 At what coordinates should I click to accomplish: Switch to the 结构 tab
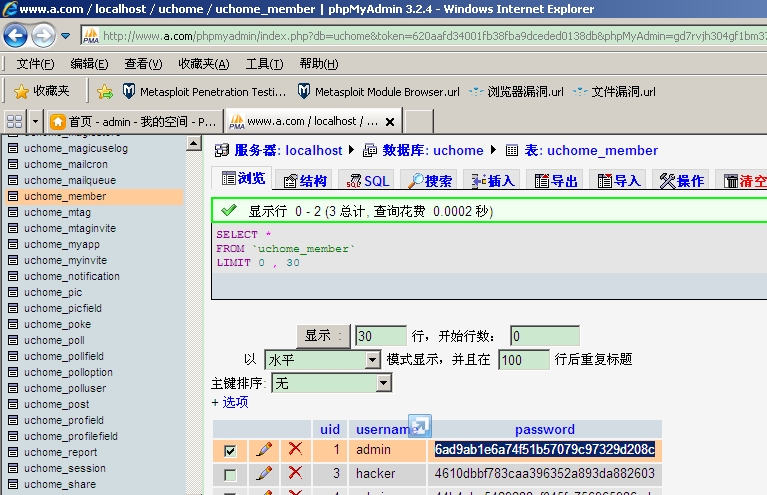[304, 180]
